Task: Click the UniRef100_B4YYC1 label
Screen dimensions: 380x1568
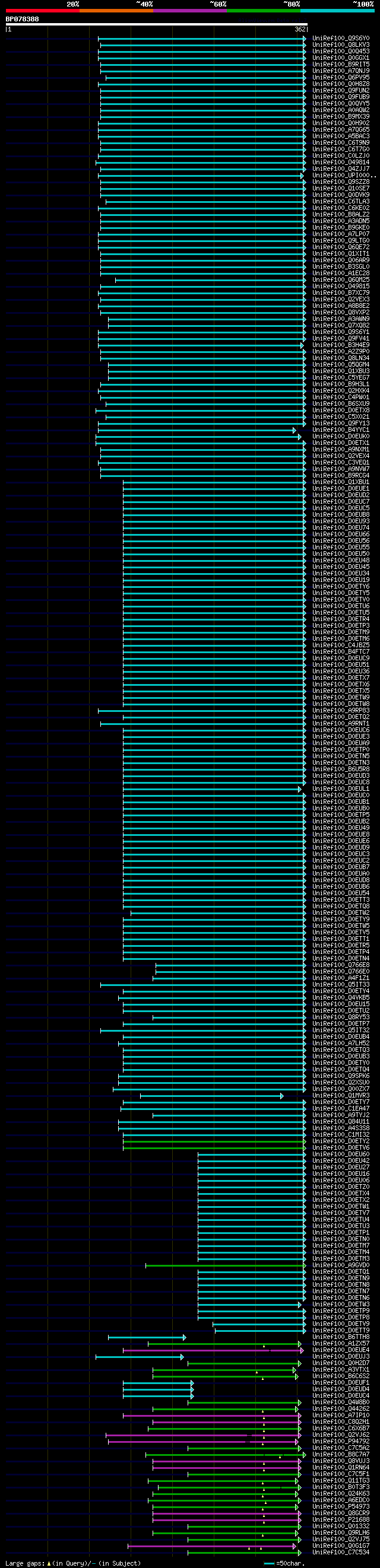Action: [341, 430]
